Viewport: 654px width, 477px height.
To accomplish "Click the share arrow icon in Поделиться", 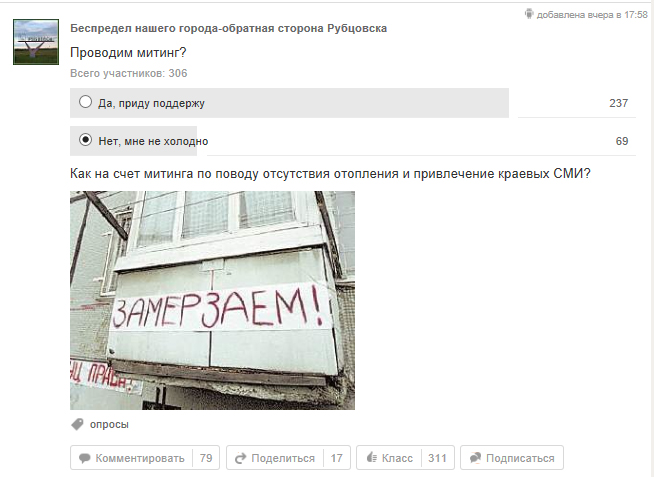I will coord(240,458).
